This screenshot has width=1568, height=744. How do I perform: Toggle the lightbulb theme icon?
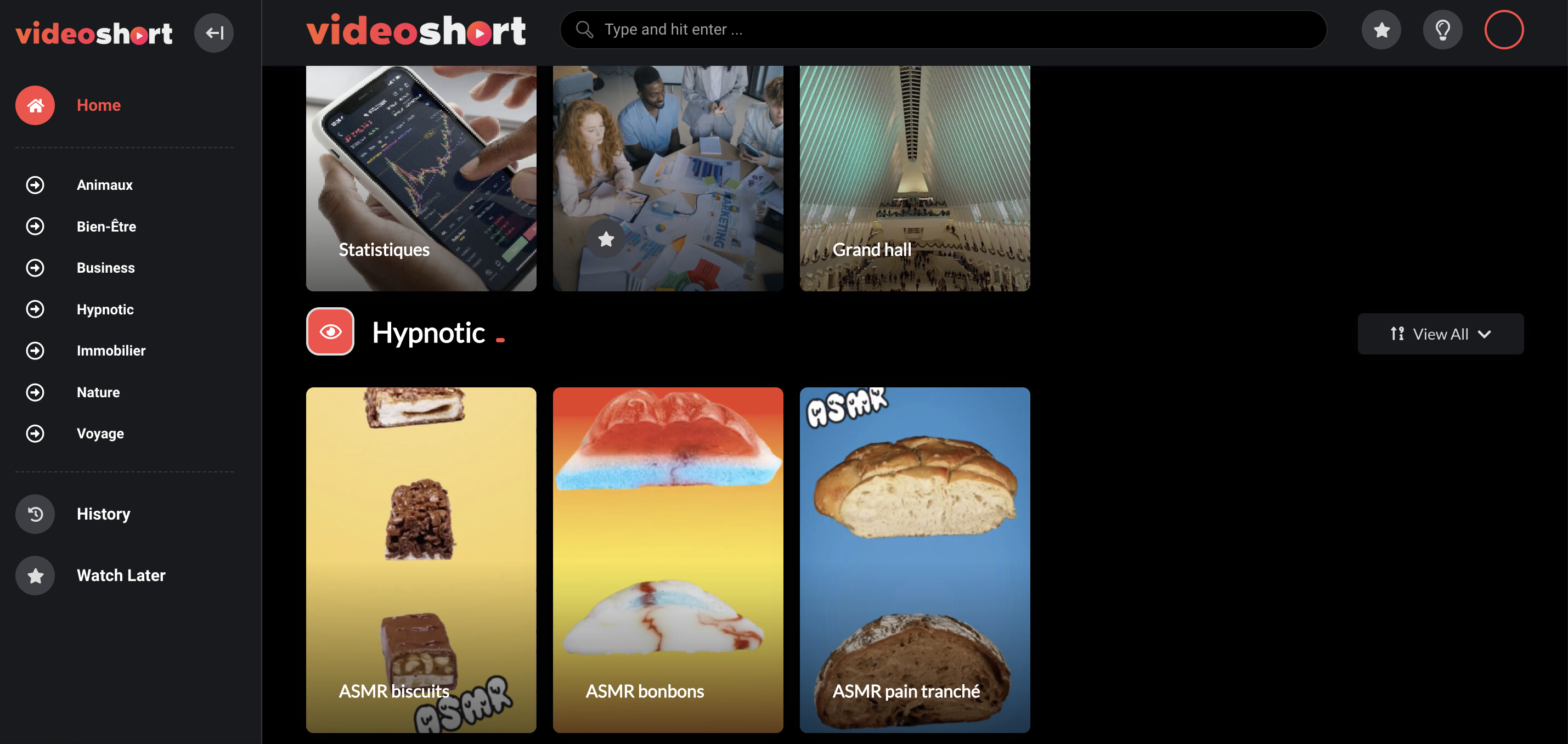click(1442, 30)
